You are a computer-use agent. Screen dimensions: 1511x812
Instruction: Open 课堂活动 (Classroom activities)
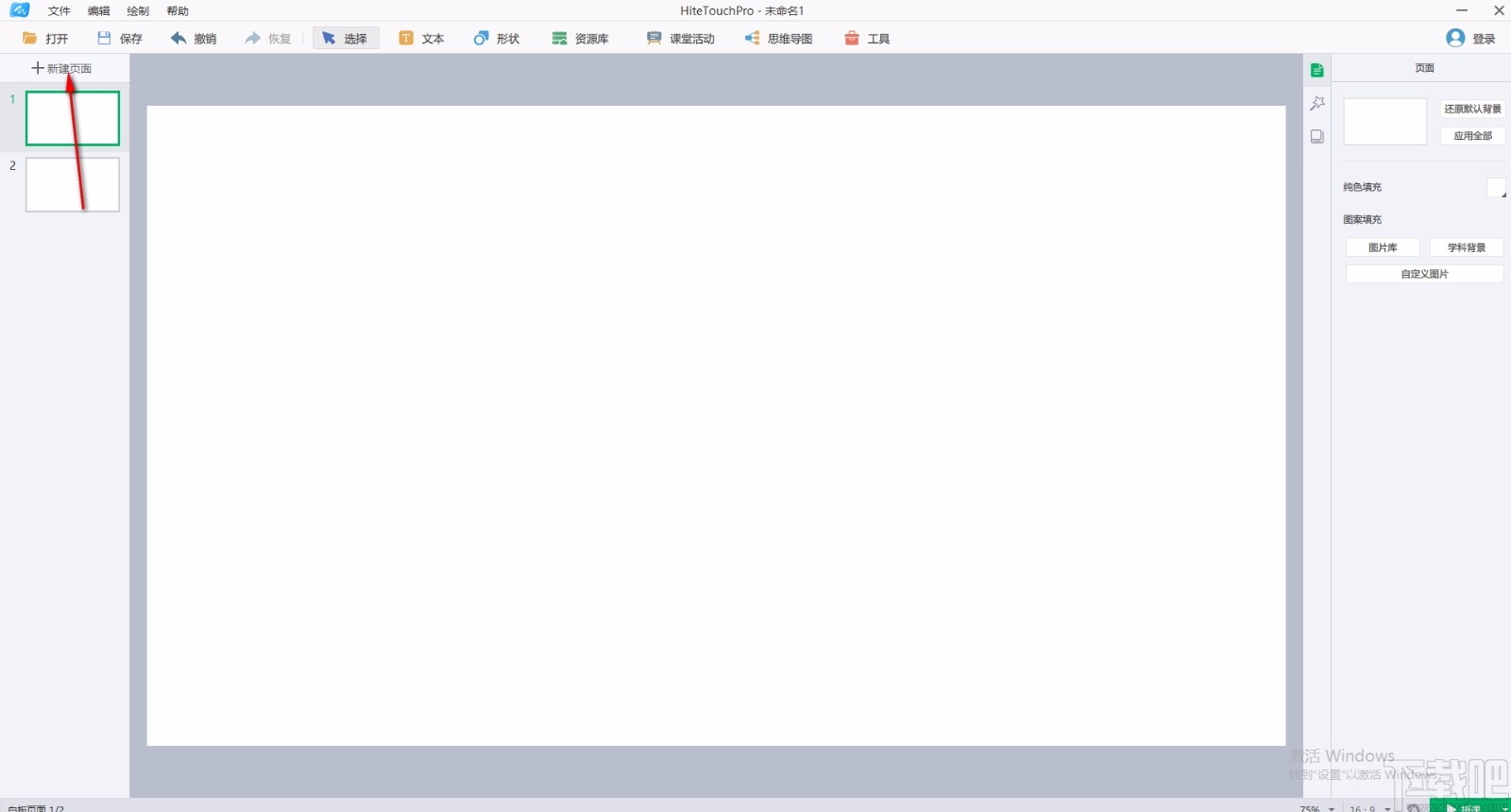pyautogui.click(x=680, y=39)
